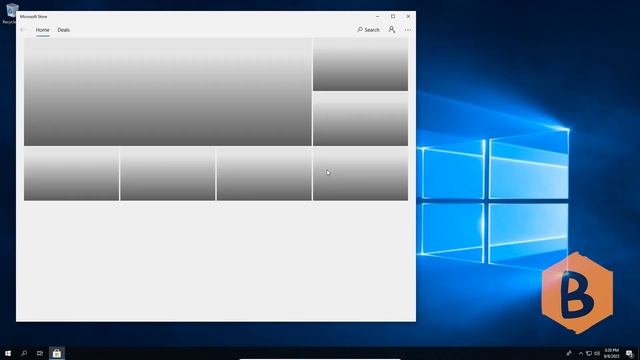
Task: Minimize the Microsoft Store window
Action: 378,16
